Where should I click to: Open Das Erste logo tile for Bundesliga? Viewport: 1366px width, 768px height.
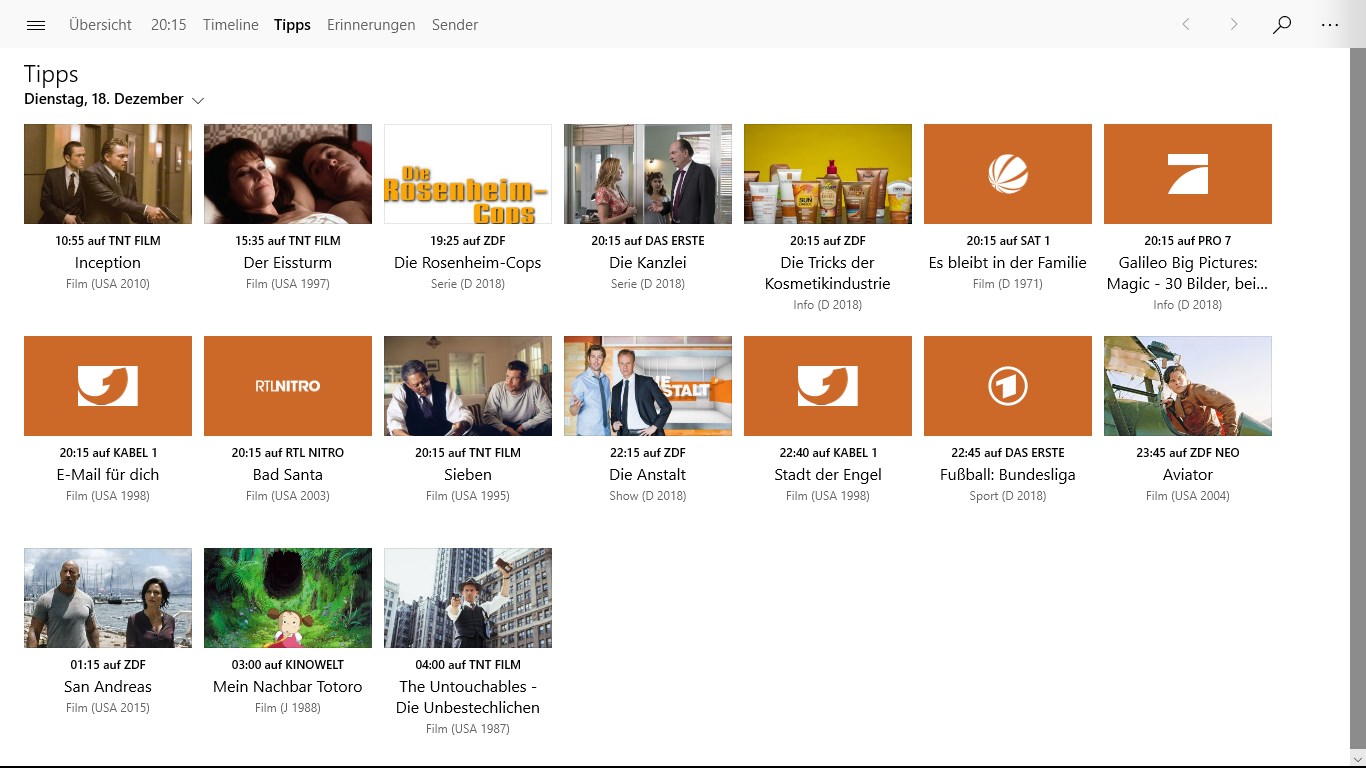[1008, 386]
